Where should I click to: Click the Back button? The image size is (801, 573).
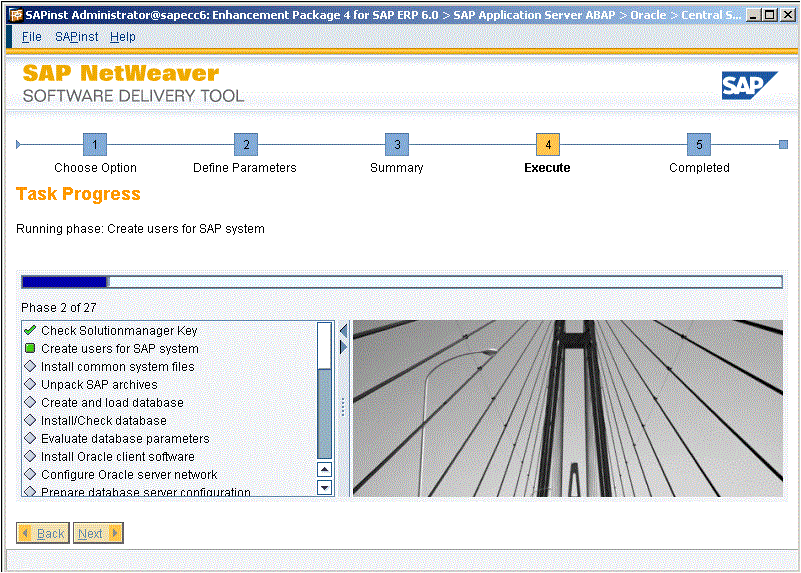coord(43,533)
